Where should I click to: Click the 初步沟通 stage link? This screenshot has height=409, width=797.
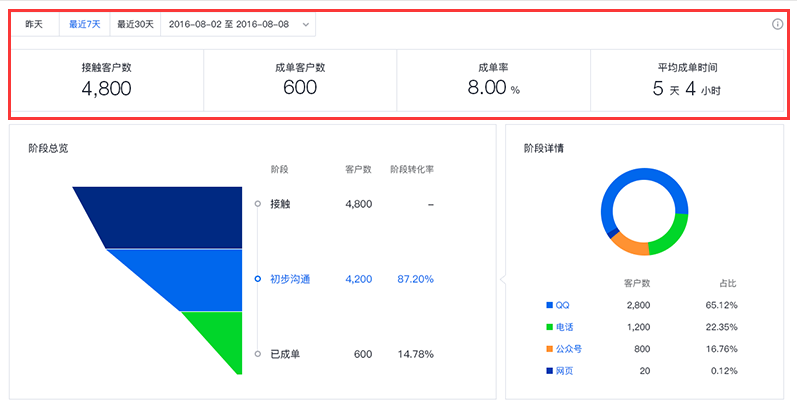coord(290,279)
